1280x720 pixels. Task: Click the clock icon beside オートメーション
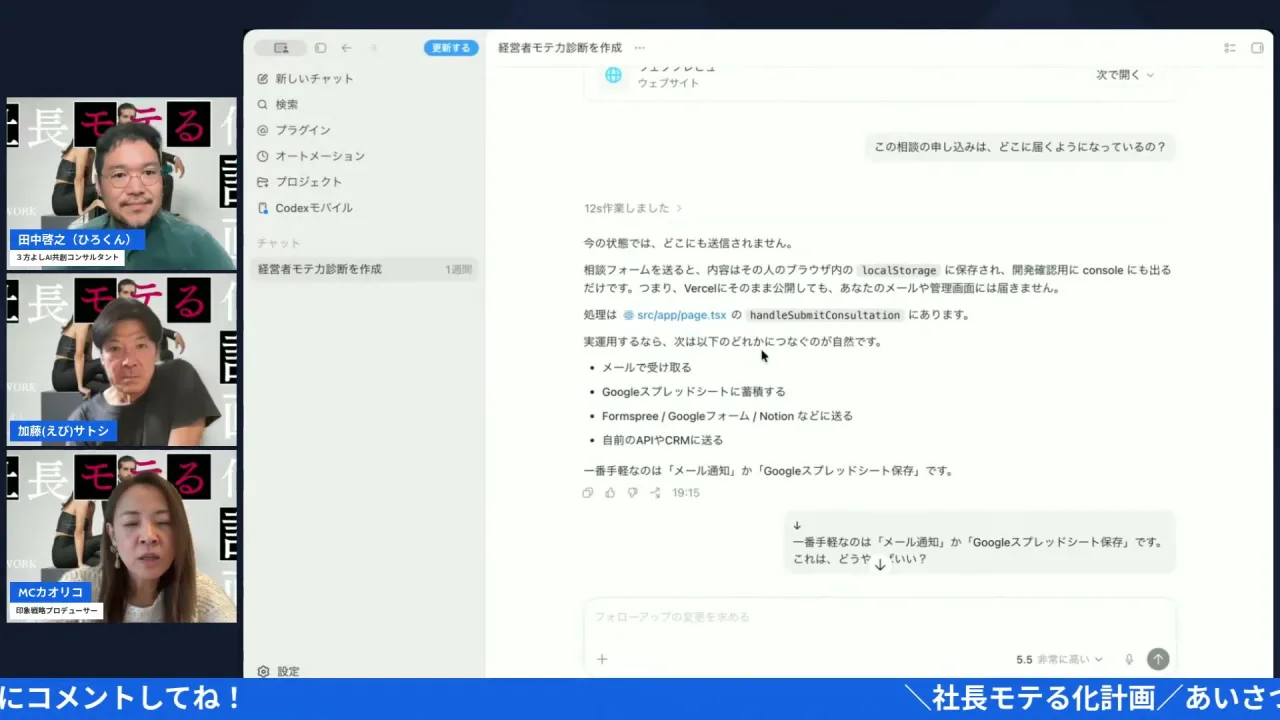[x=263, y=156]
